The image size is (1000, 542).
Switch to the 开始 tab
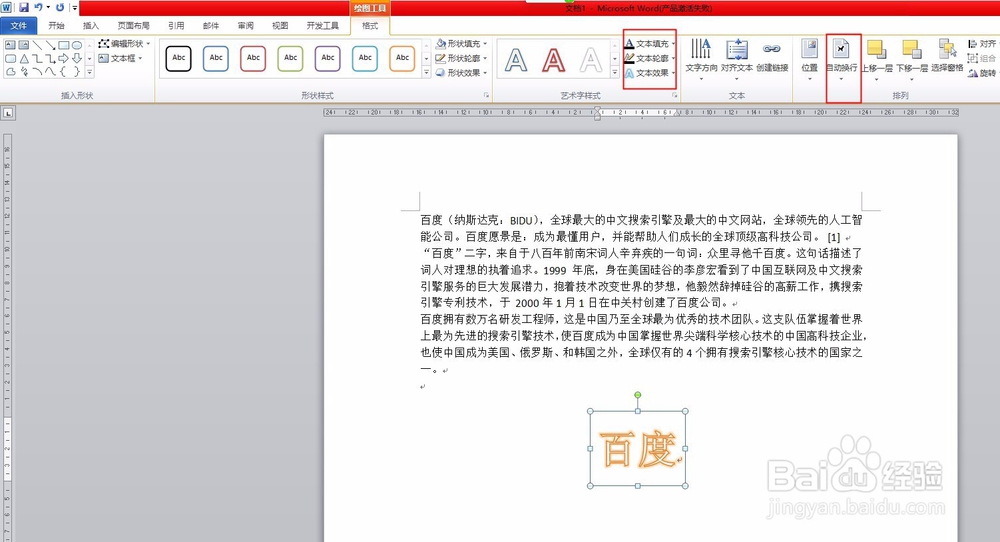click(x=56, y=26)
